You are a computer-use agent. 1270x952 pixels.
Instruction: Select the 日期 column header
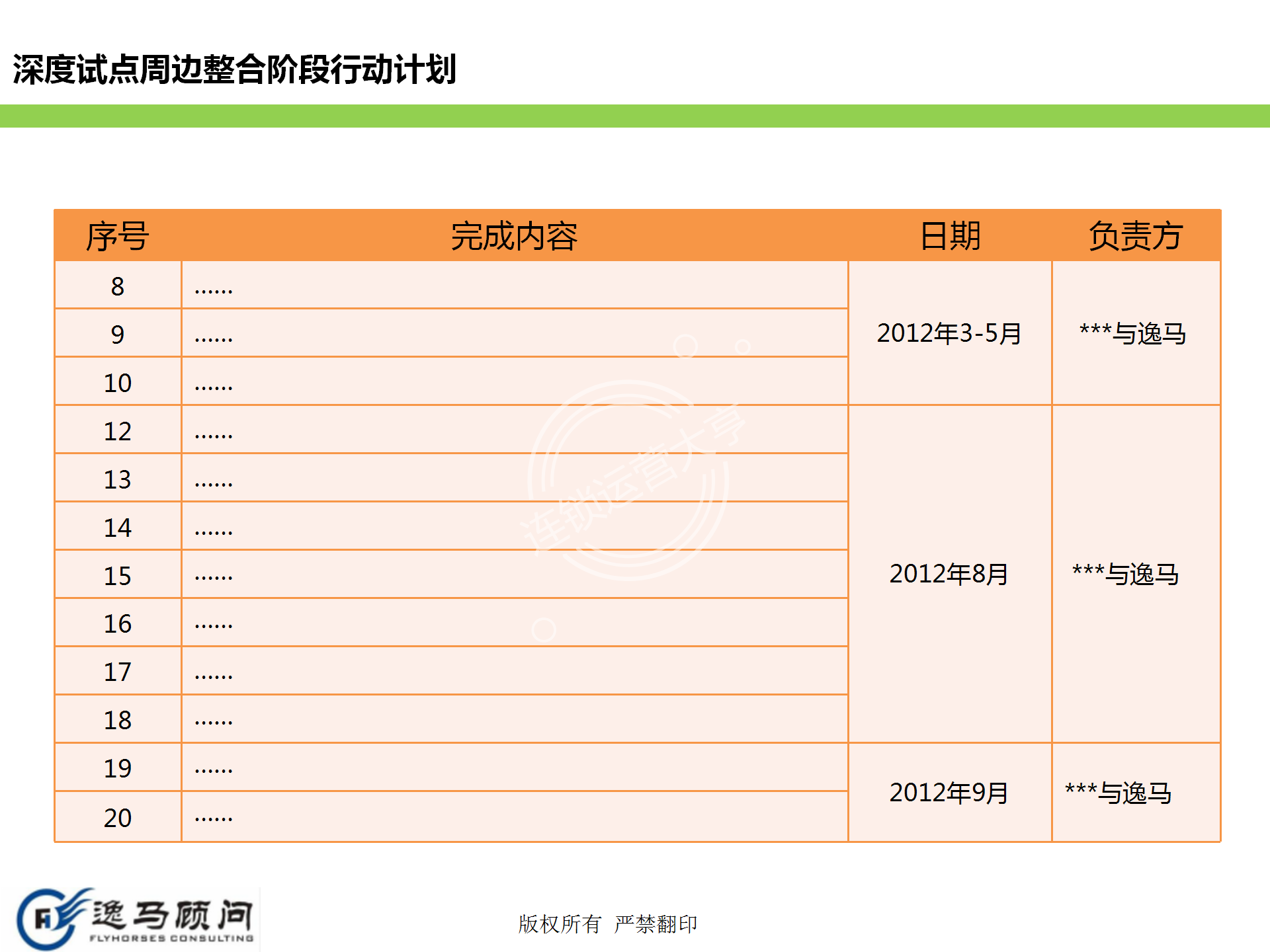pyautogui.click(x=950, y=236)
